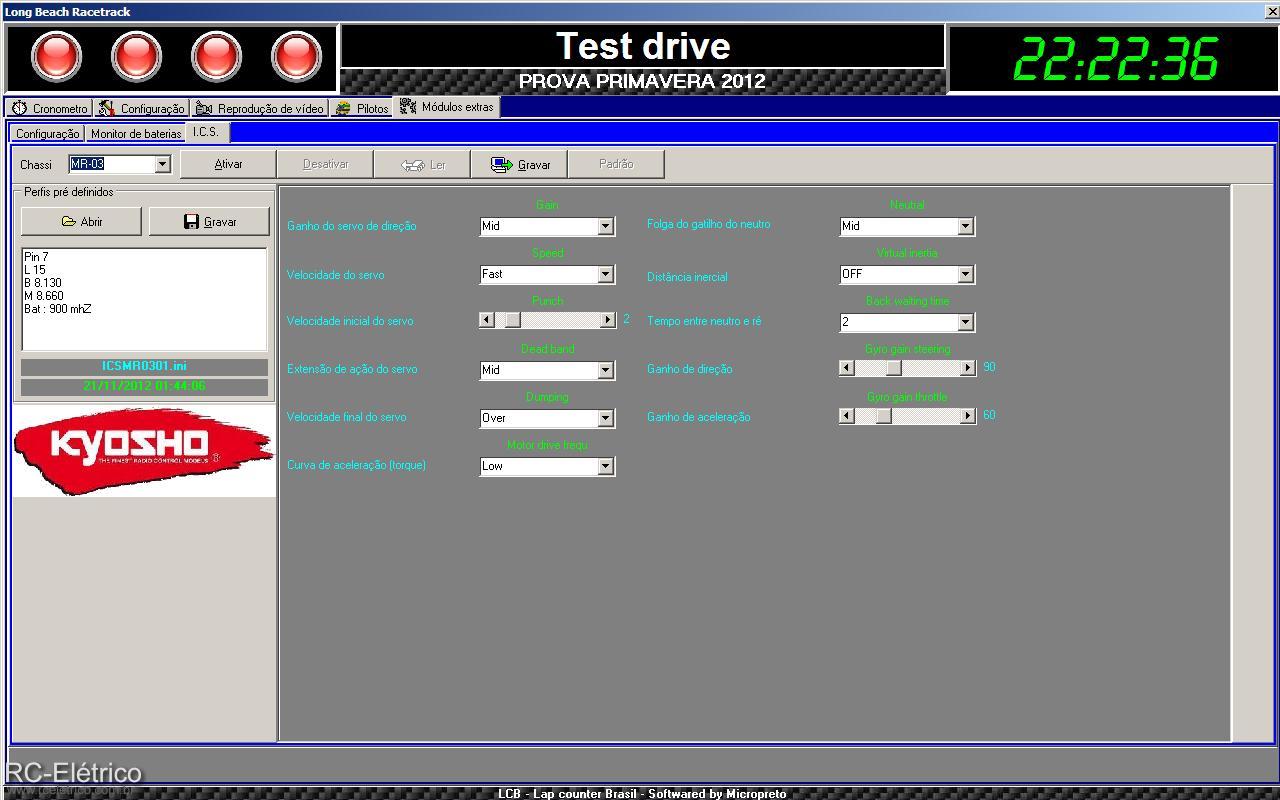Open the Distância inercial dropdown
The height and width of the screenshot is (800, 1280).
(965, 274)
